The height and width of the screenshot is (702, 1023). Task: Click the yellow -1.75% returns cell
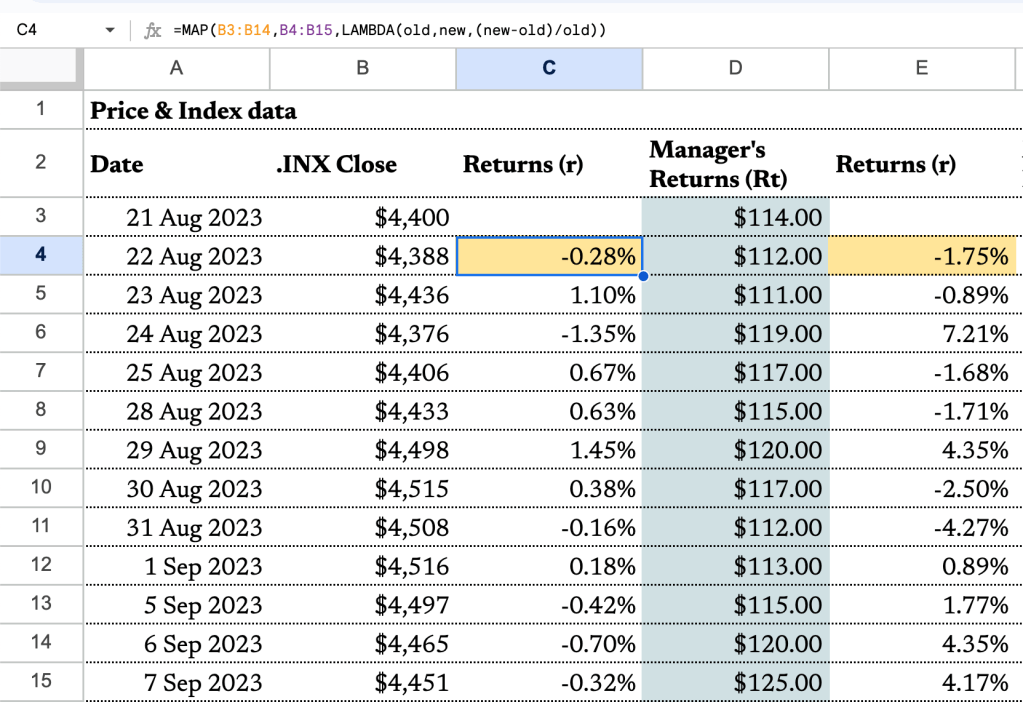point(922,256)
